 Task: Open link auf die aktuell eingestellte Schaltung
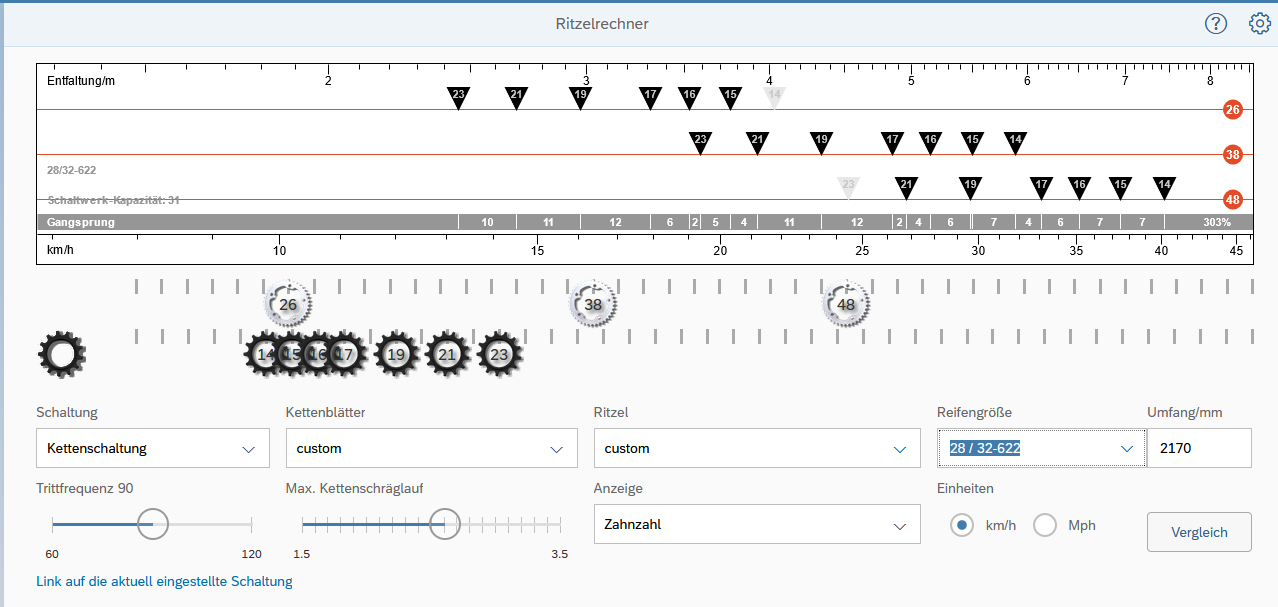[x=164, y=581]
